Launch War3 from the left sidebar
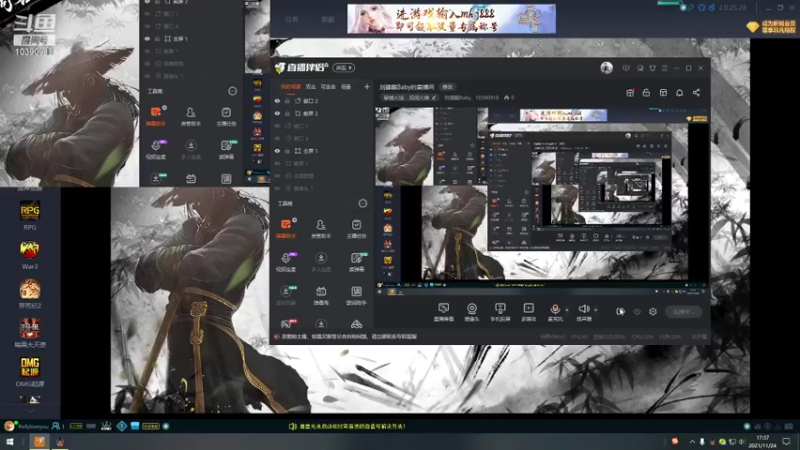The width and height of the screenshot is (800, 450). pos(30,255)
